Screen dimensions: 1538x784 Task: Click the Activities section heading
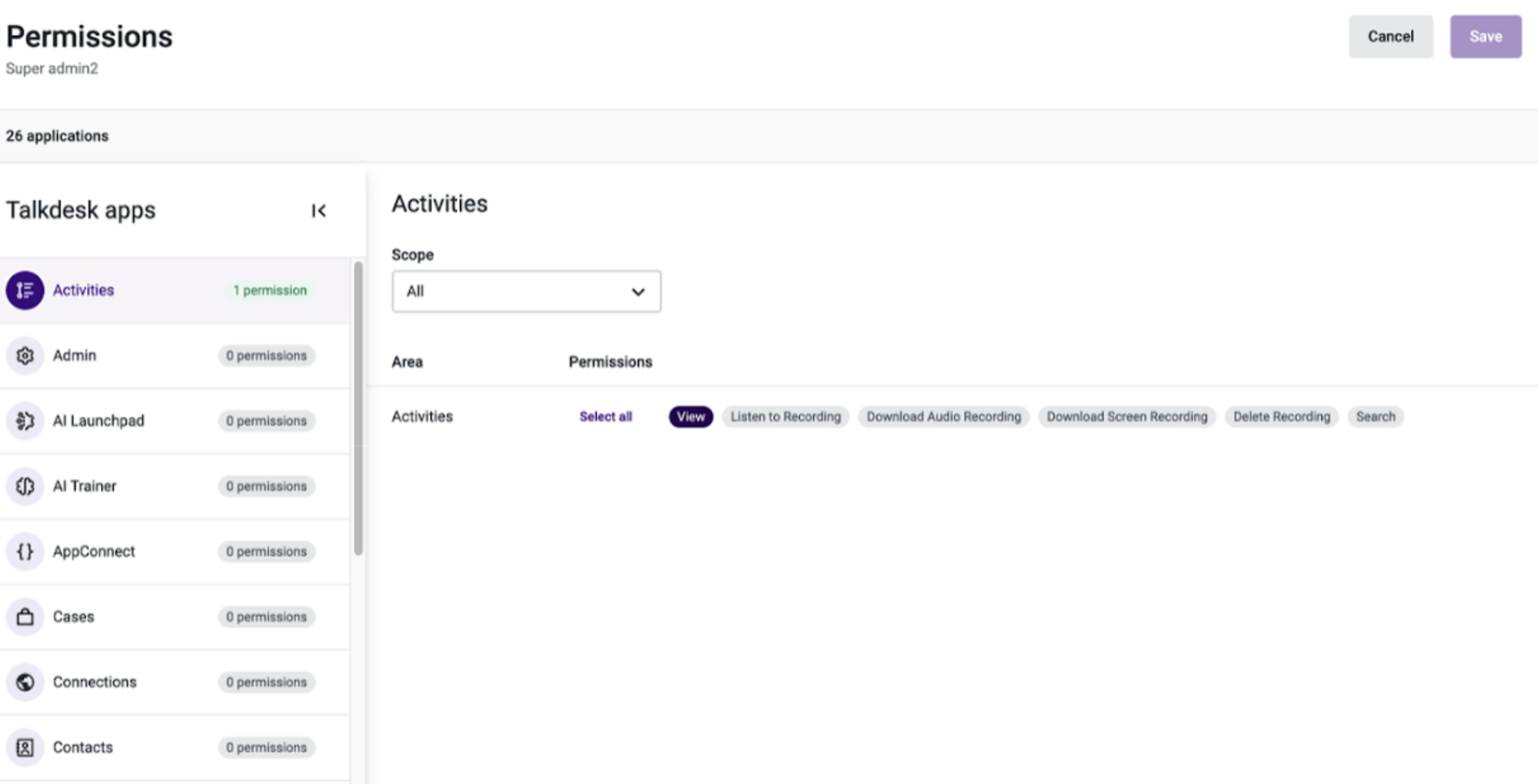click(x=439, y=204)
